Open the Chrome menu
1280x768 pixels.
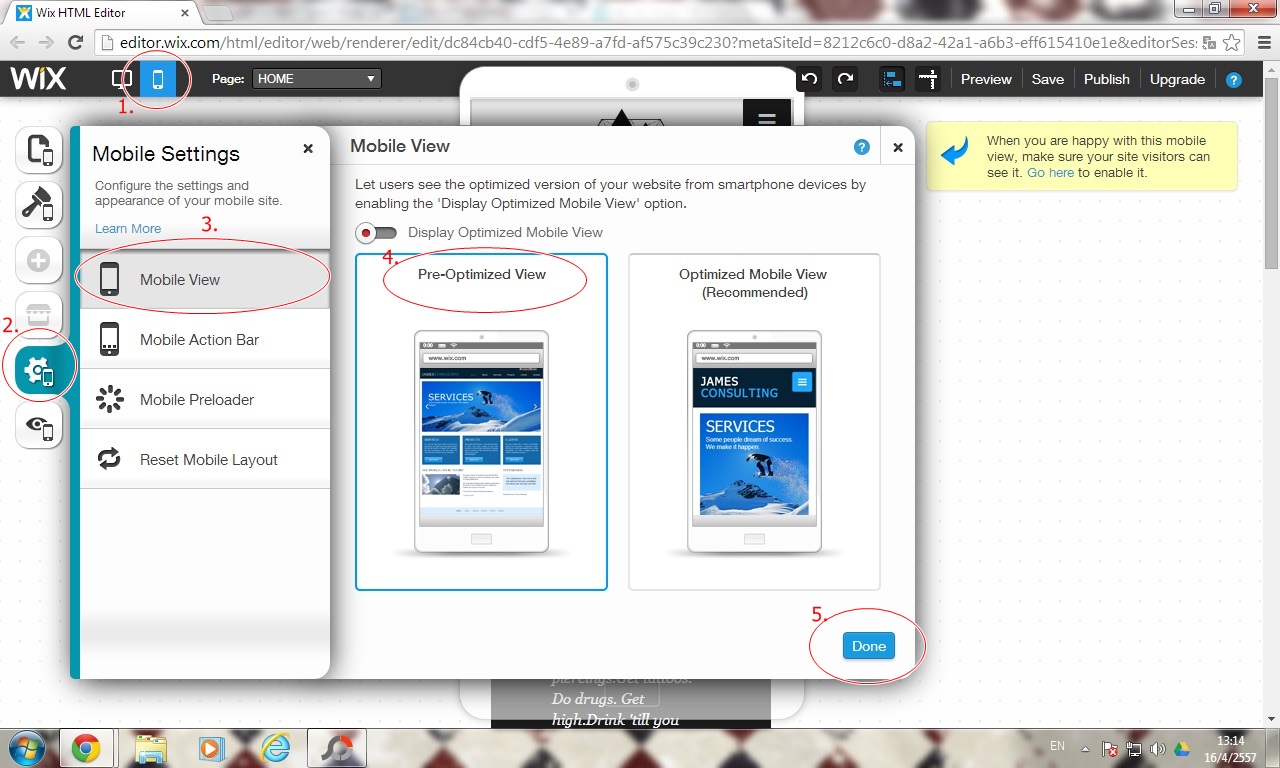point(1262,43)
